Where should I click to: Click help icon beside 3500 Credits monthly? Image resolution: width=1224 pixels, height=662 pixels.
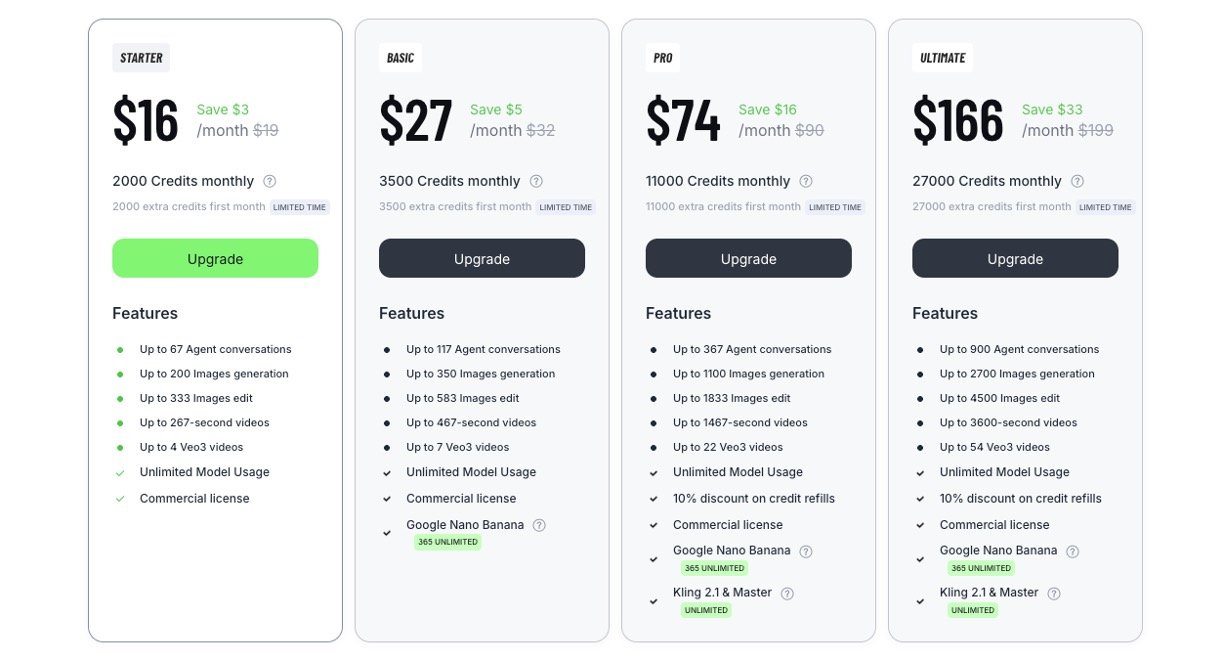[x=536, y=181]
